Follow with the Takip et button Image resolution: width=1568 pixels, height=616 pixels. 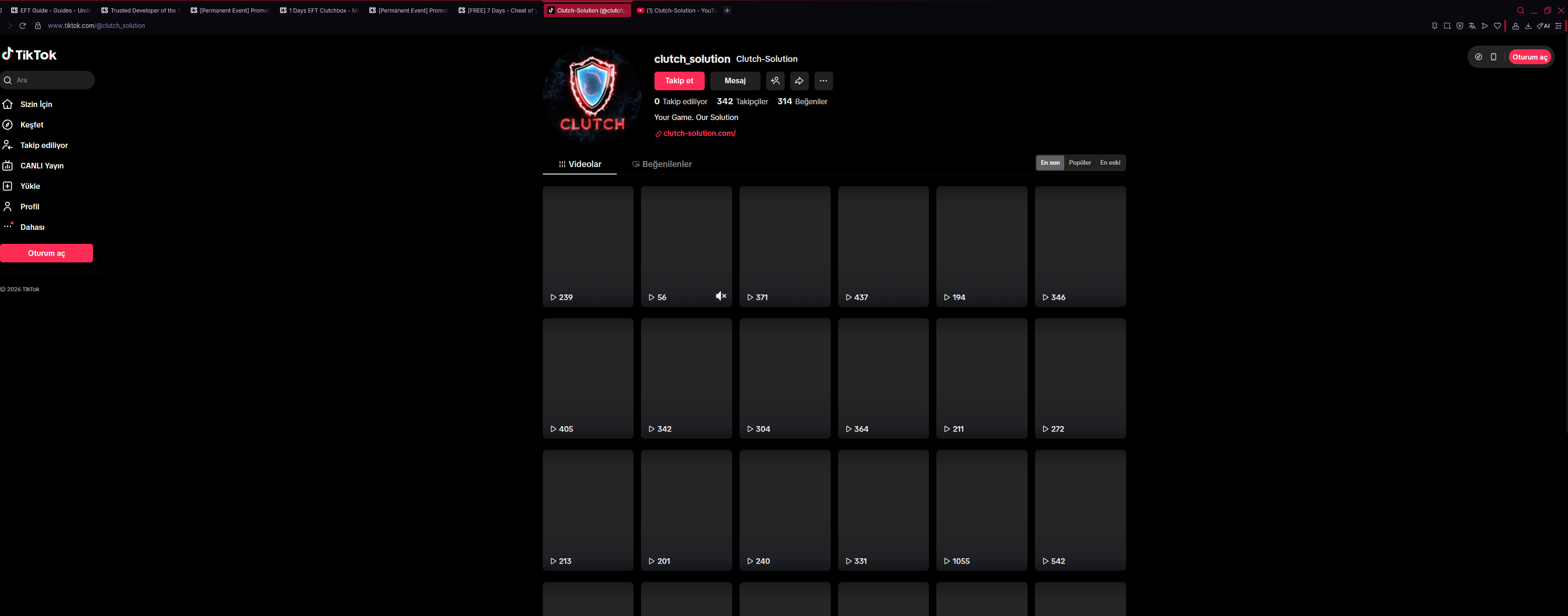[679, 81]
